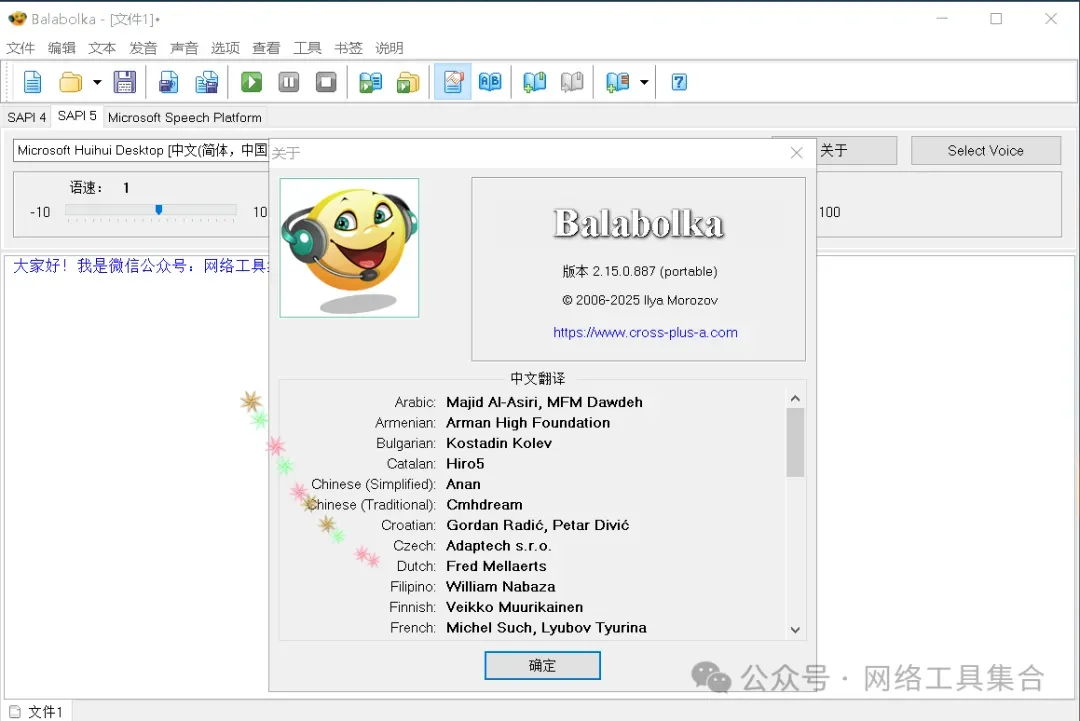Stop speech with the stop icon
This screenshot has height=721, width=1080.
pos(326,82)
